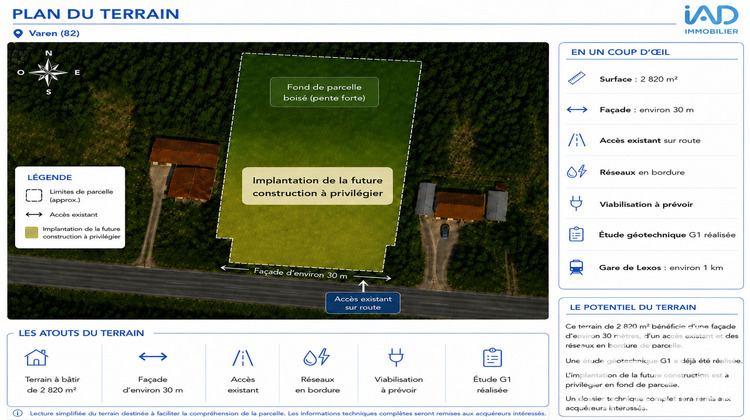This screenshot has width=750, height=420.
Task: Click the clipboard icon above Étude G1 réalisée in Les atouts
Action: [492, 357]
